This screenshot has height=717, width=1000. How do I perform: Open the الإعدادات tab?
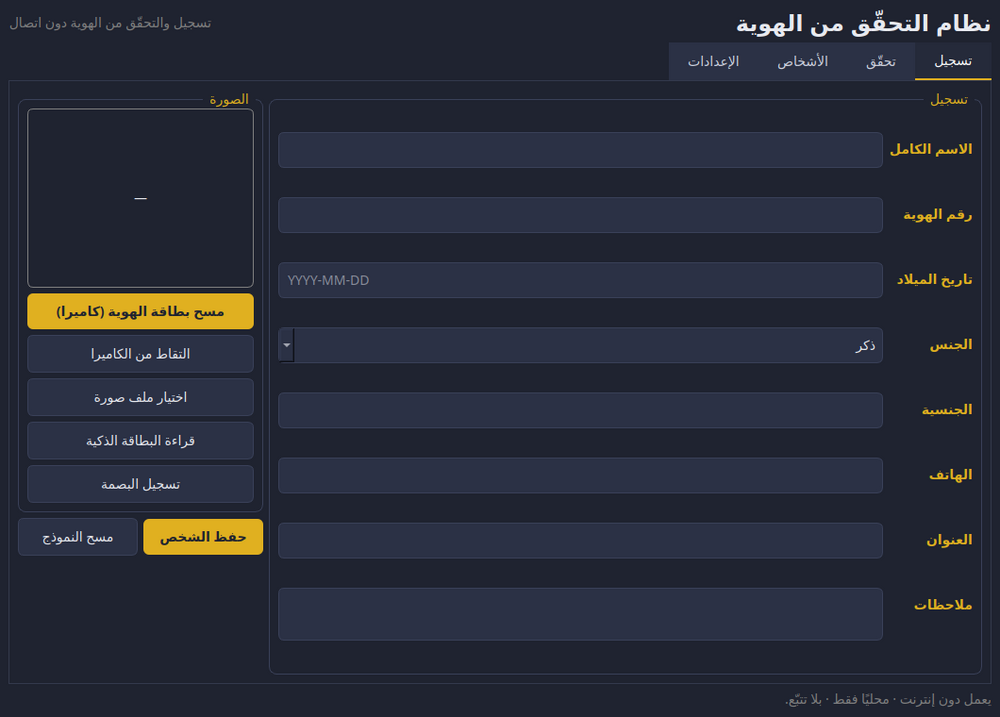713,62
